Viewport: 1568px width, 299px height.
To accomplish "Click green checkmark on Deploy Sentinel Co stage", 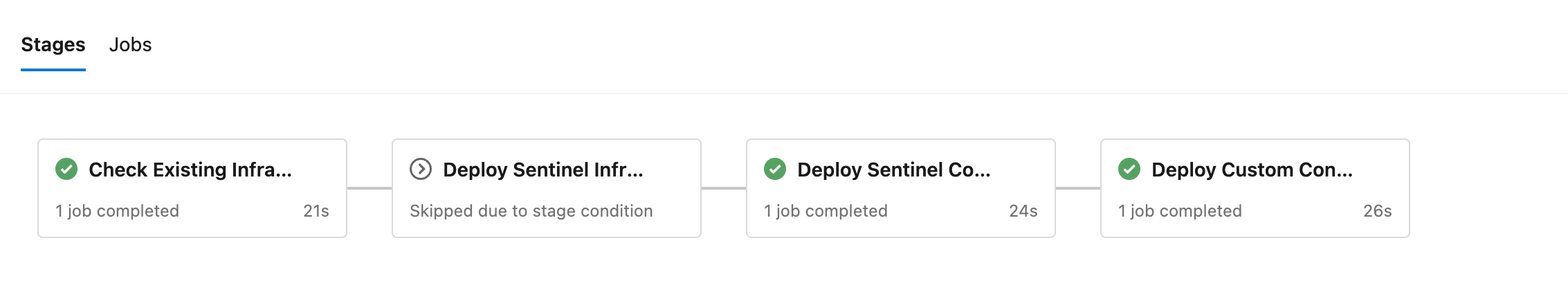I will pos(775,169).
